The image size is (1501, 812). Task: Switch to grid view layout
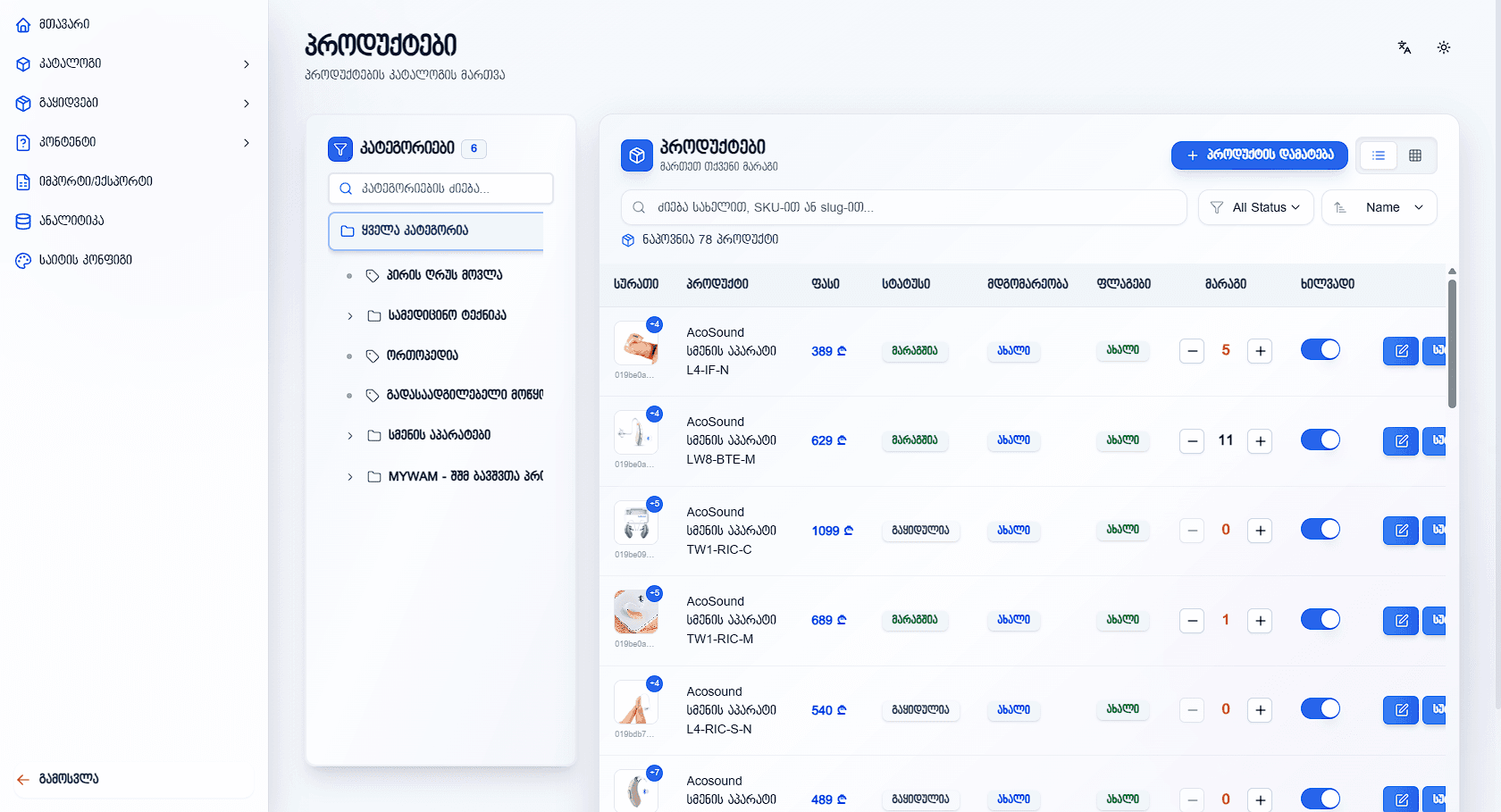tap(1415, 155)
